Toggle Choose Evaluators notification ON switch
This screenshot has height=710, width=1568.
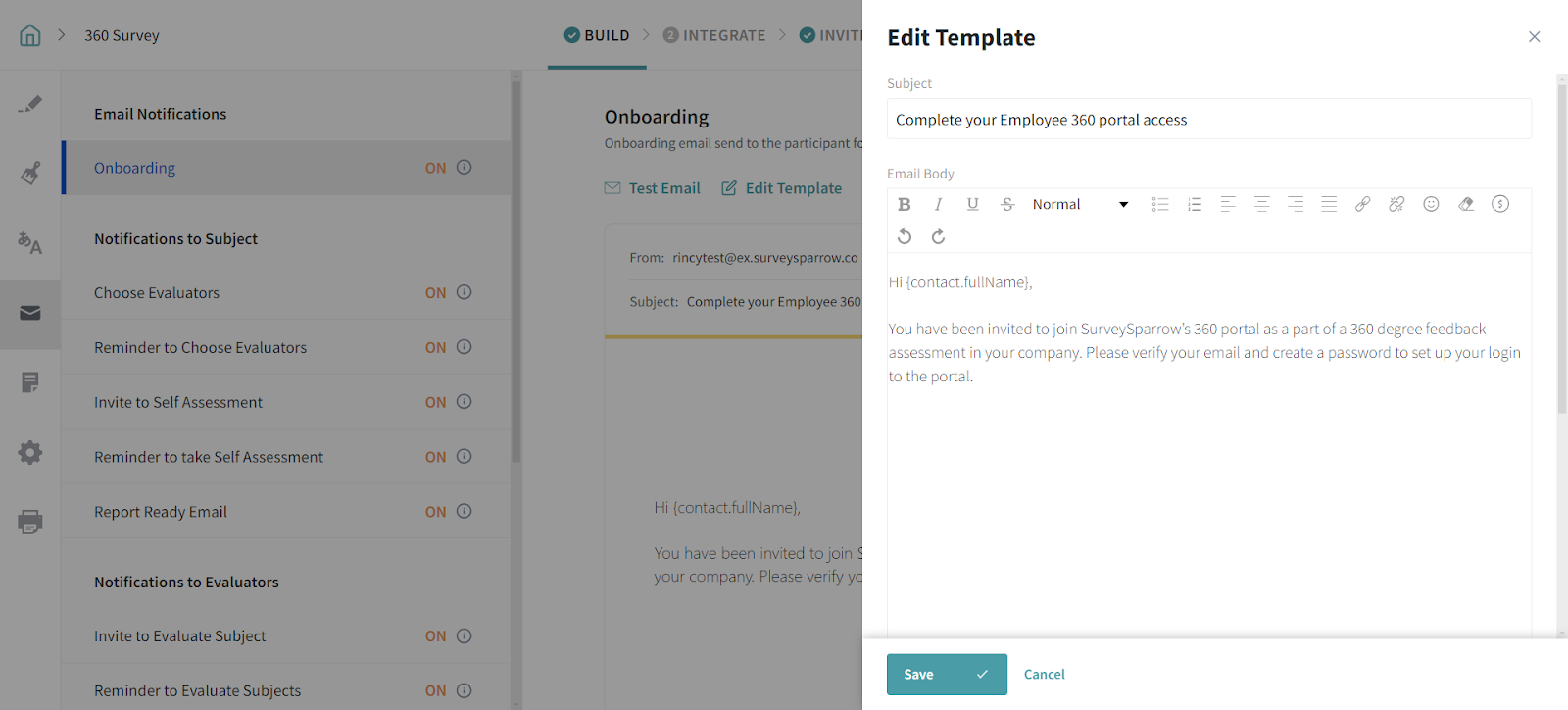click(435, 293)
